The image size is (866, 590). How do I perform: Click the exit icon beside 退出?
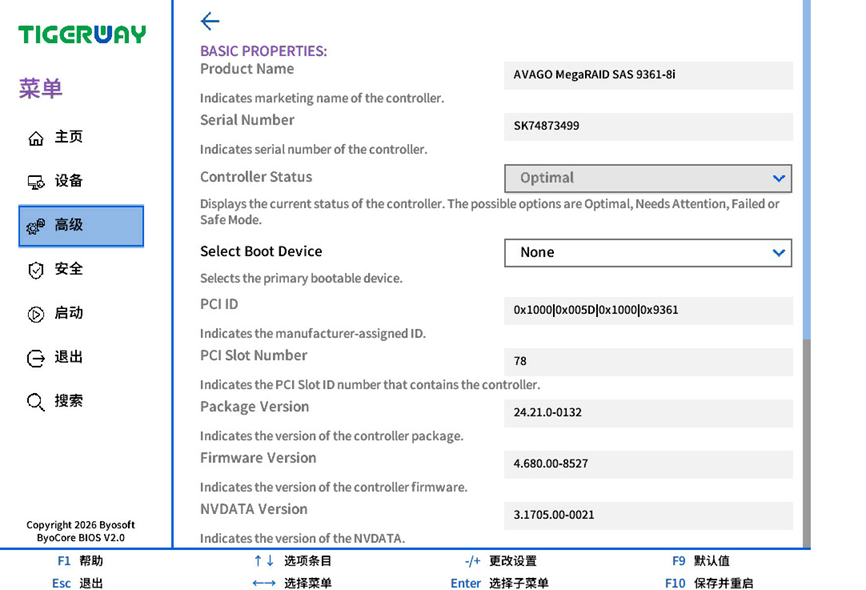click(36, 359)
